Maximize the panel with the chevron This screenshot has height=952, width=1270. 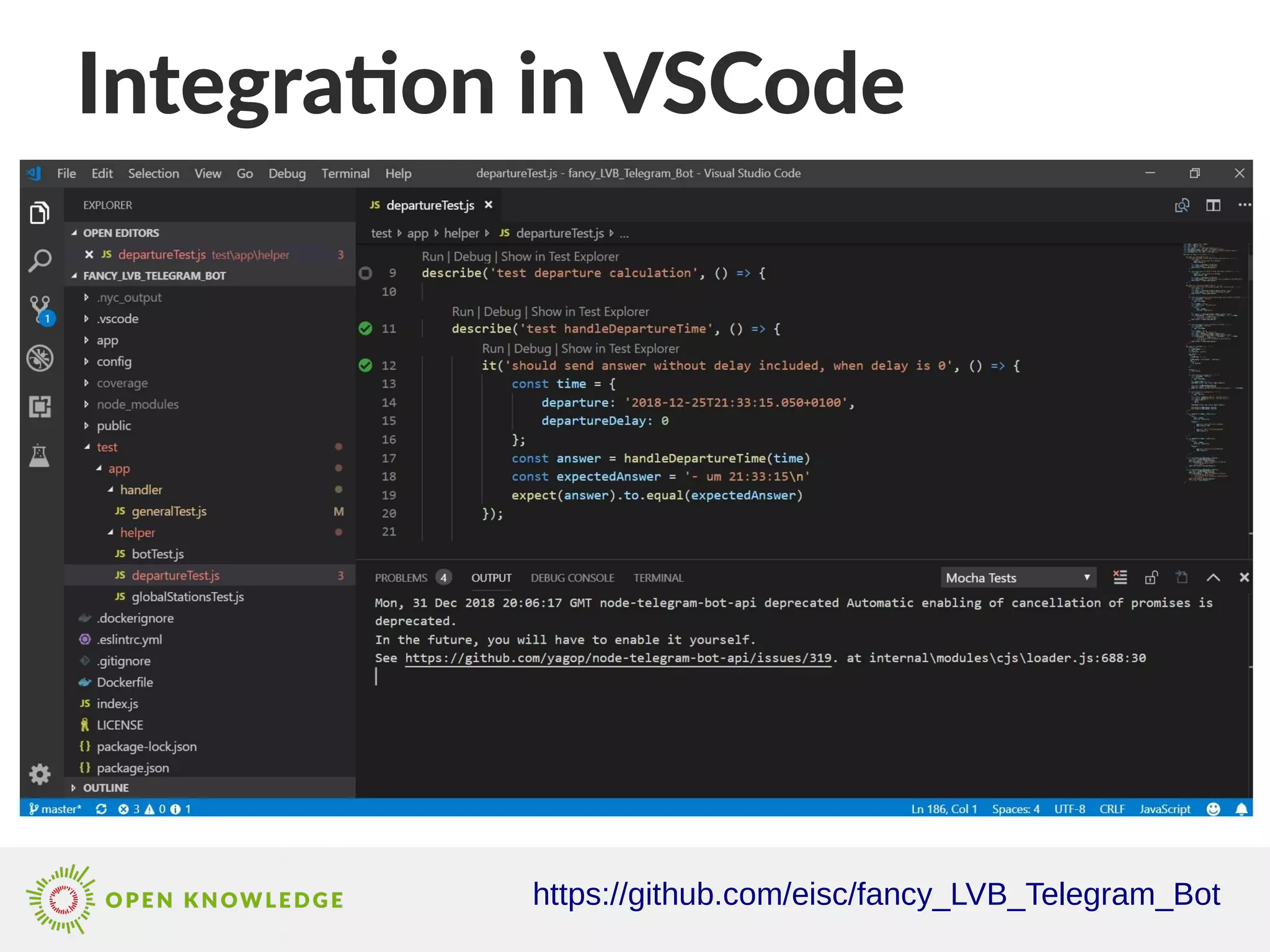coord(1214,578)
